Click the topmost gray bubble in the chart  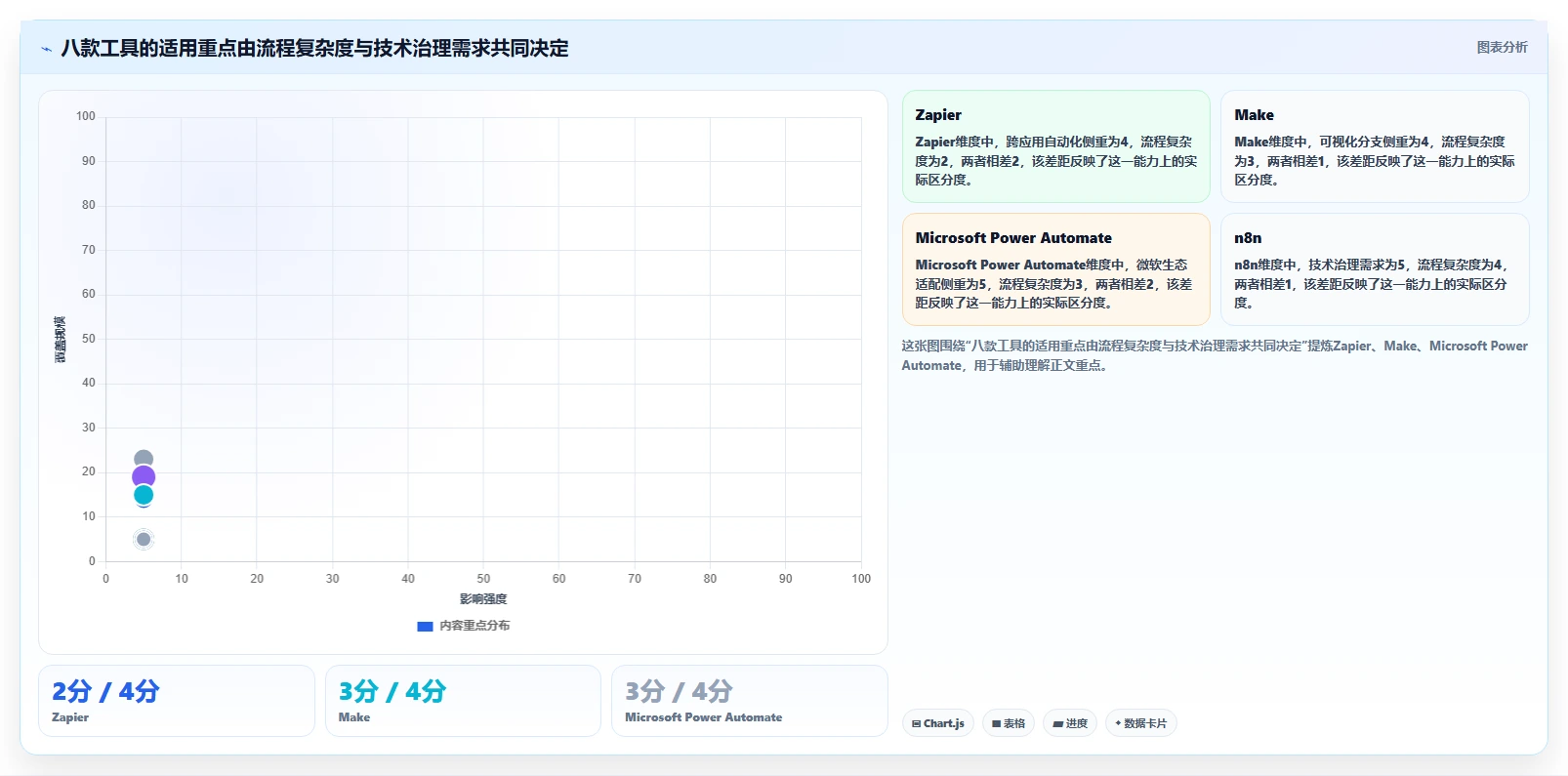tap(144, 458)
